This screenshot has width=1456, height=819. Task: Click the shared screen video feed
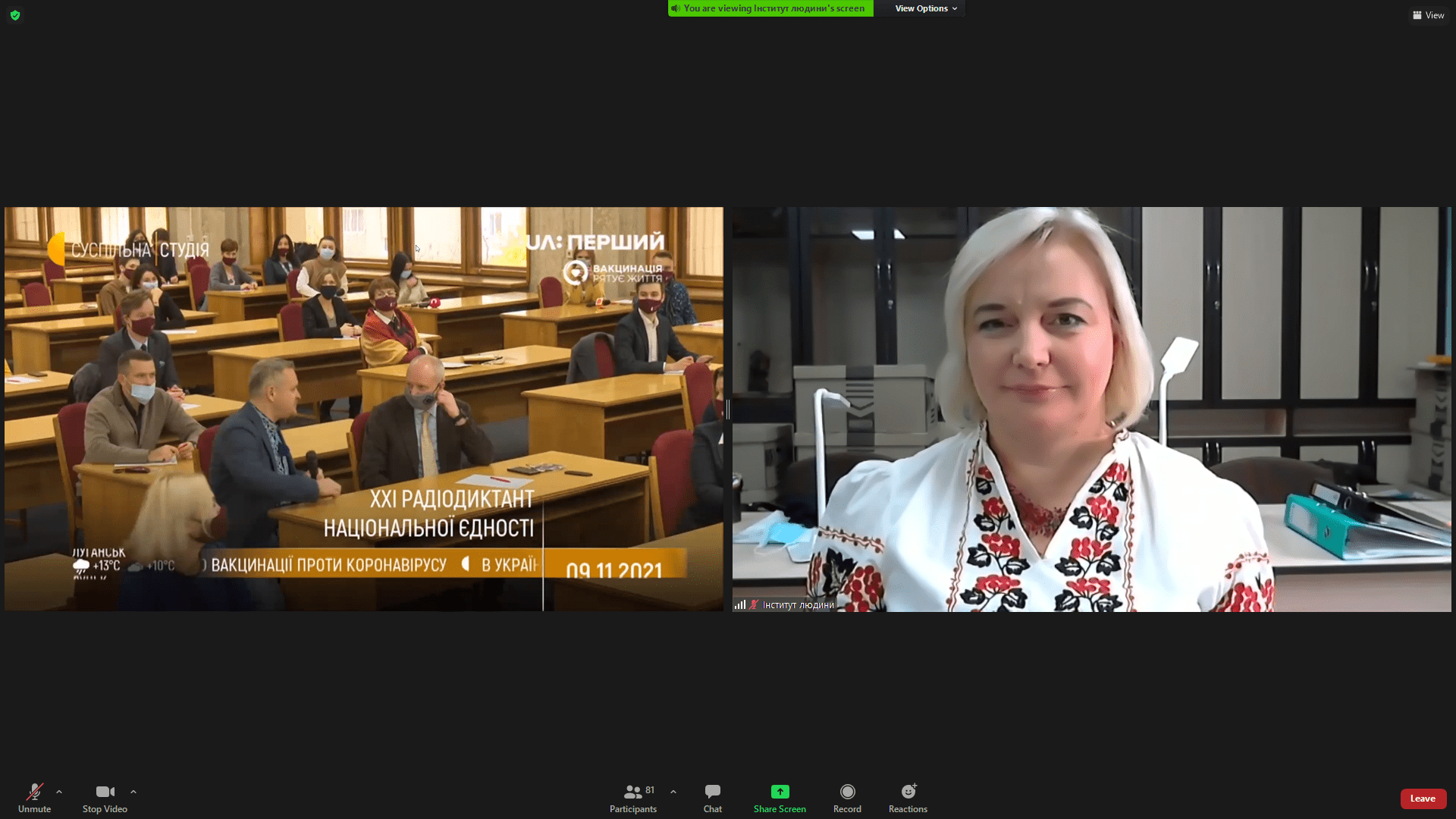click(364, 409)
